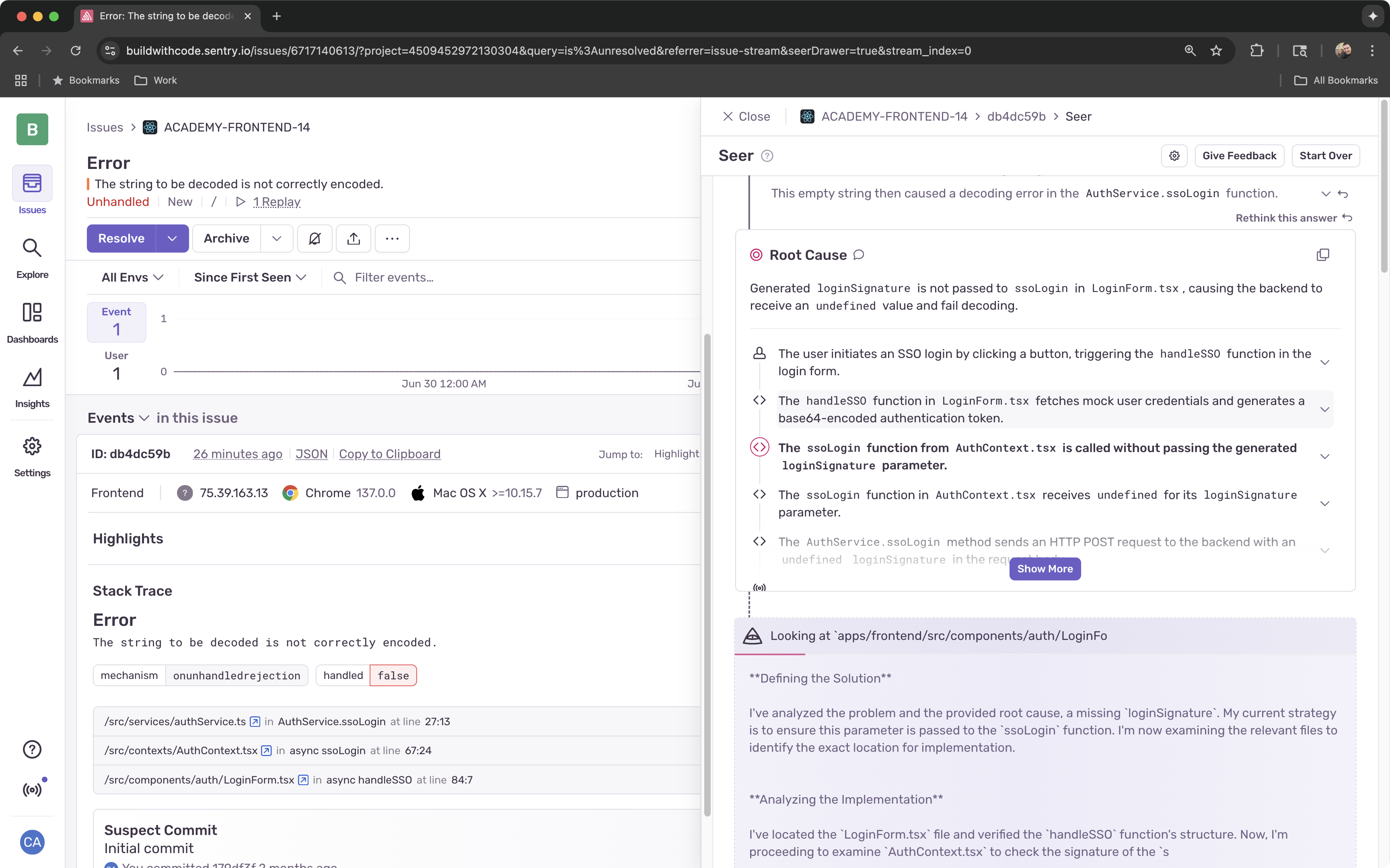Click the Seer help question mark icon

click(767, 156)
